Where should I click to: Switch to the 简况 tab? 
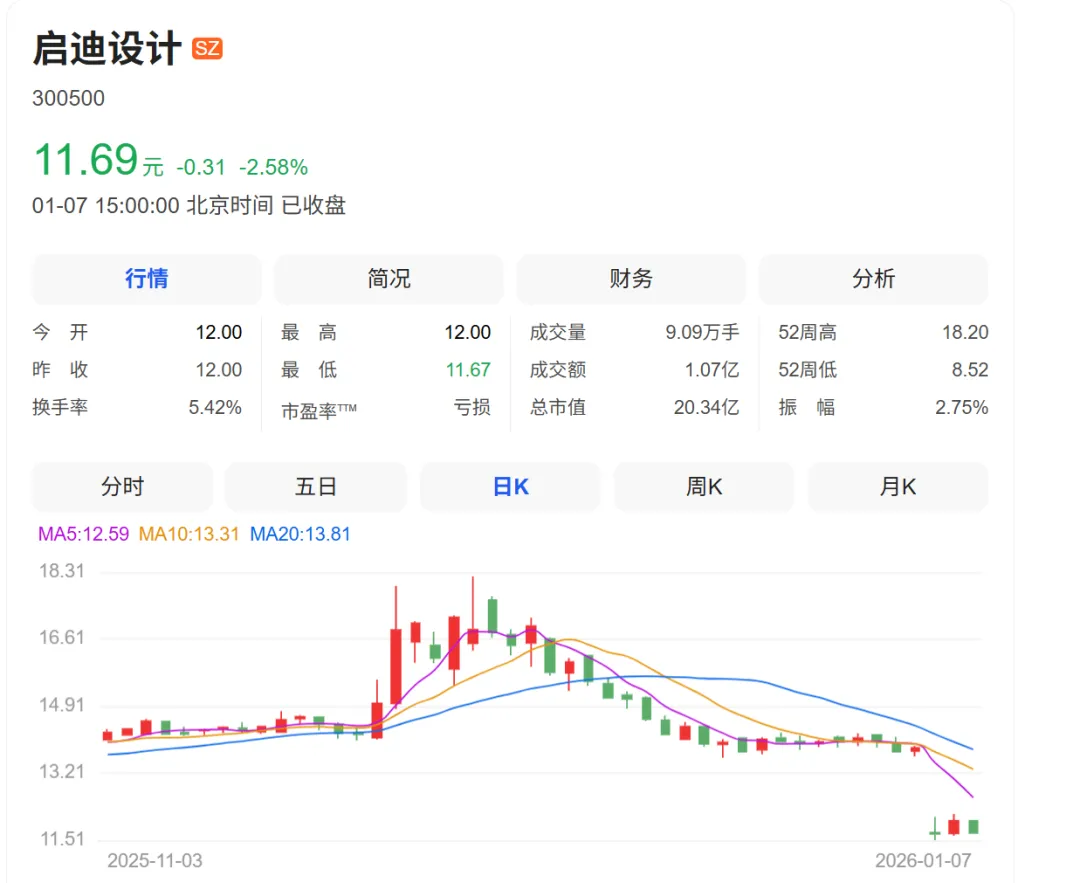point(389,279)
